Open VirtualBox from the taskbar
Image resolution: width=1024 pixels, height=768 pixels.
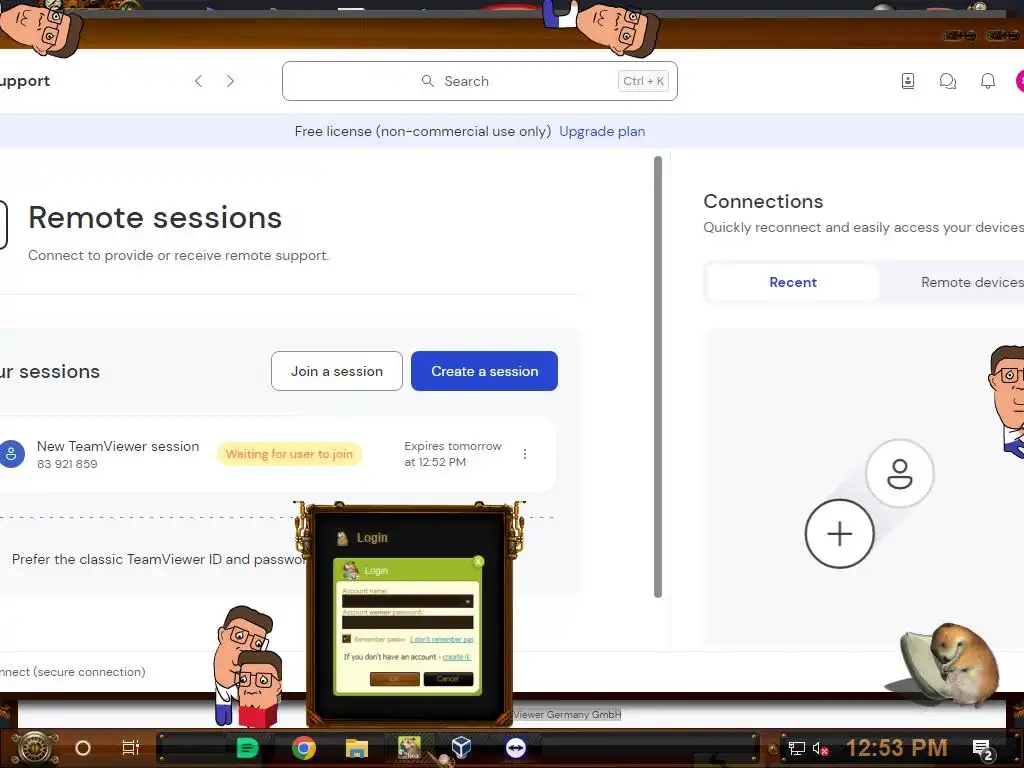461,747
